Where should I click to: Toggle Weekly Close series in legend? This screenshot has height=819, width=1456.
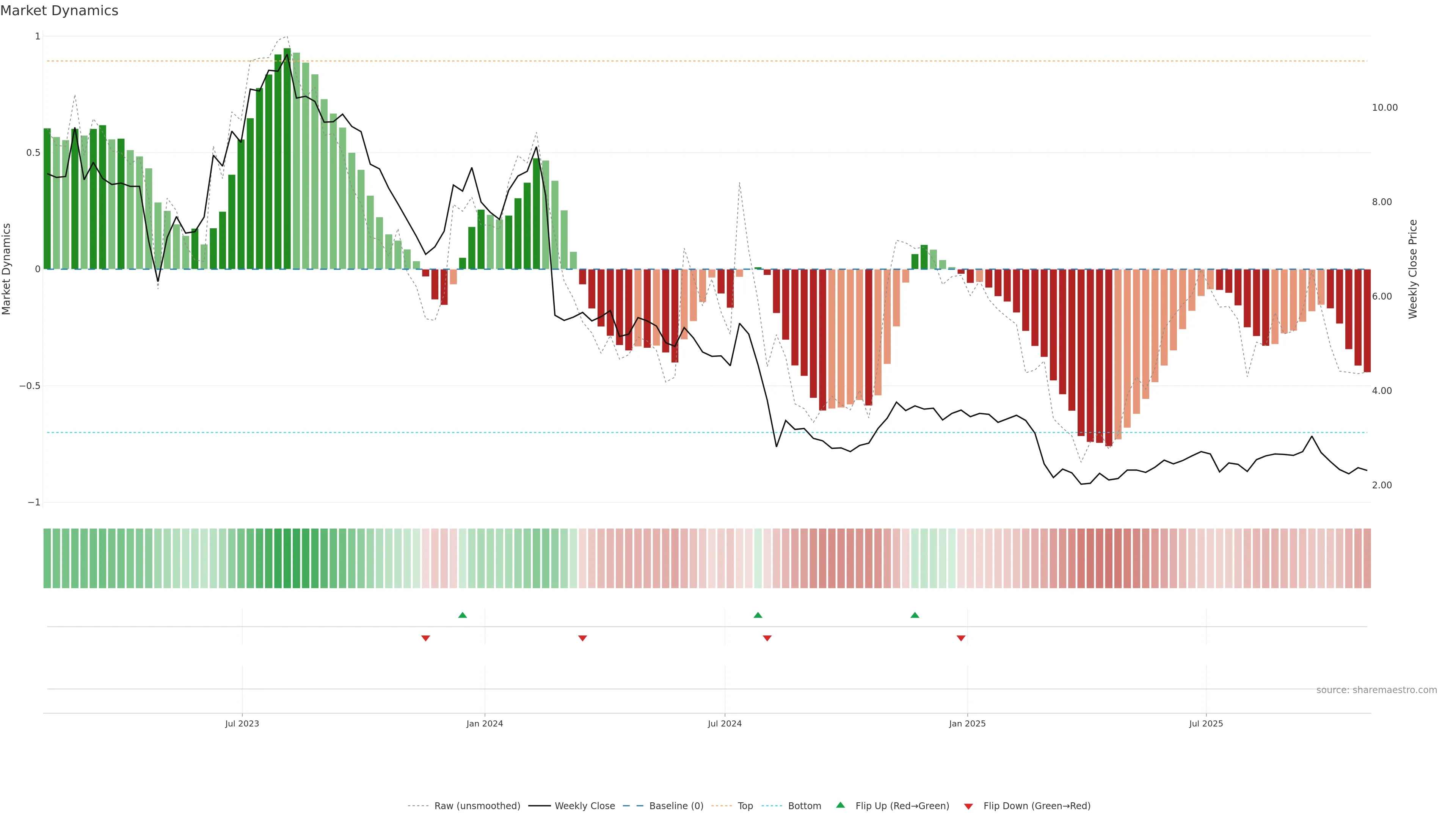click(584, 806)
